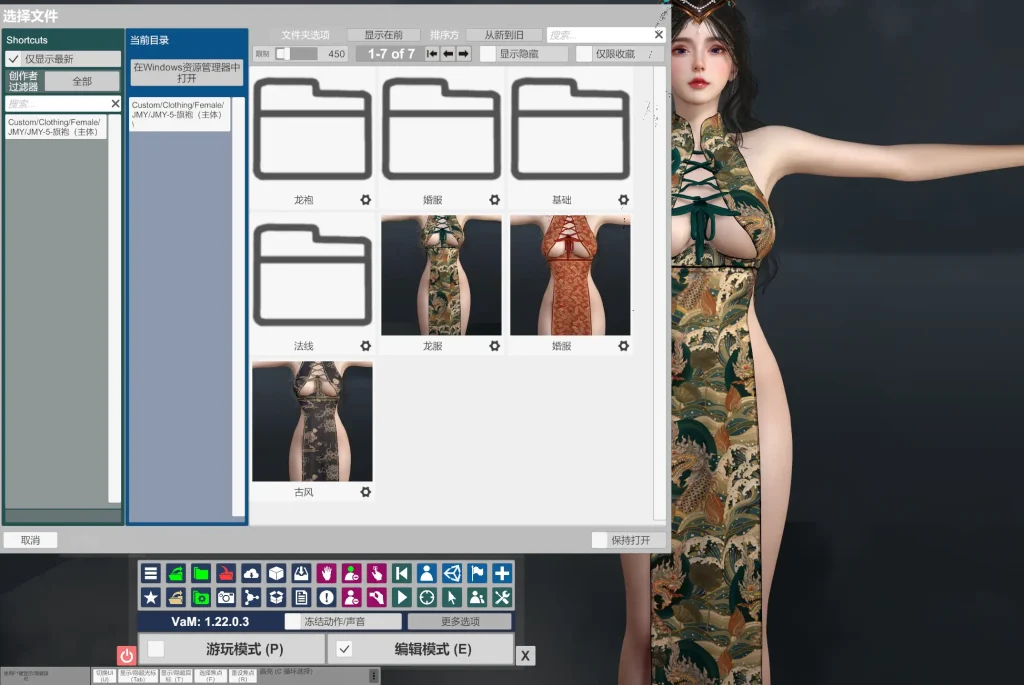This screenshot has height=685, width=1024.
Task: Click the red power quit icon
Action: pos(126,655)
